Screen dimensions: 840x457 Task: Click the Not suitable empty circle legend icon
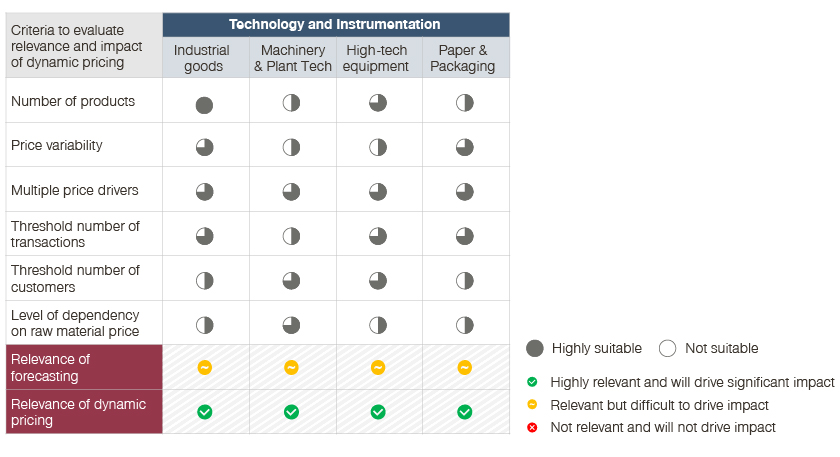coord(668,348)
